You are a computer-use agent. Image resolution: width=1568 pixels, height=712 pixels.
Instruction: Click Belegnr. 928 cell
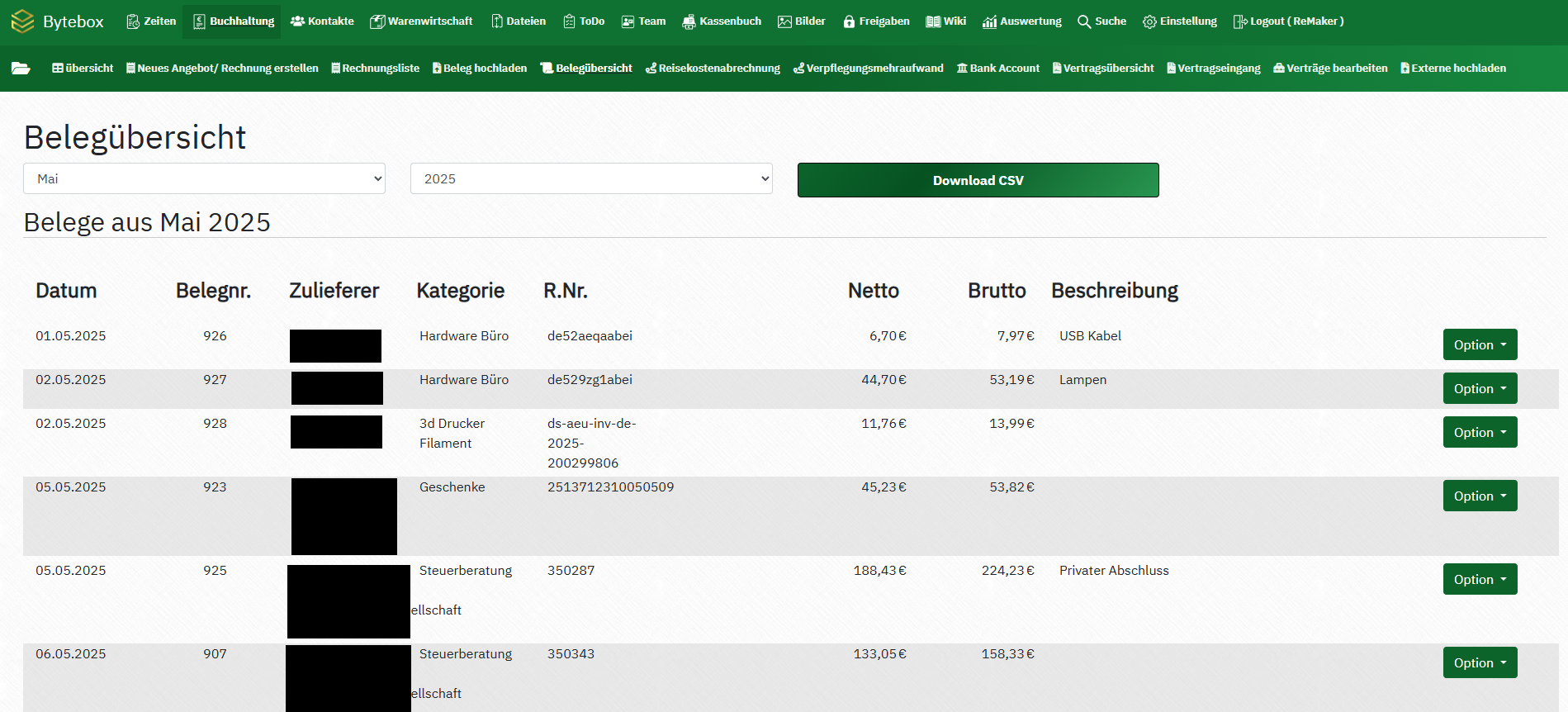pos(215,423)
